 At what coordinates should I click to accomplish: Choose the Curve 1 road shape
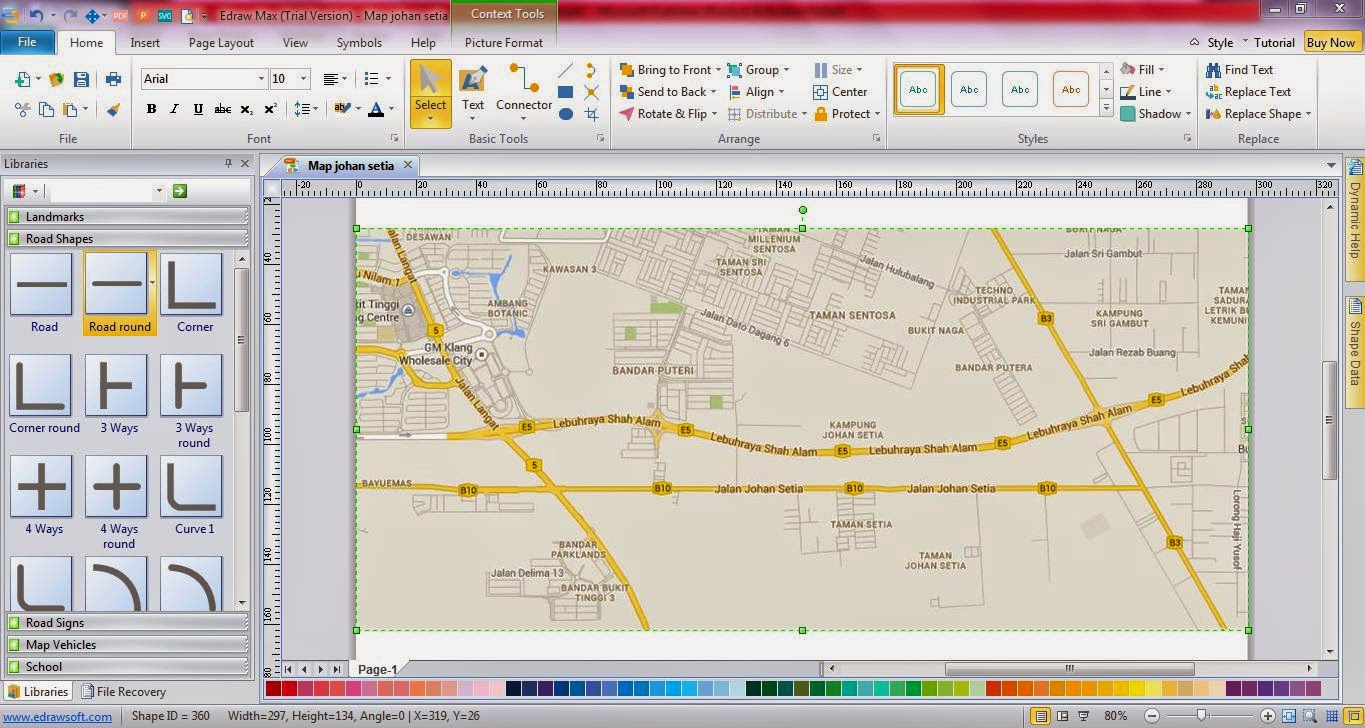click(191, 487)
